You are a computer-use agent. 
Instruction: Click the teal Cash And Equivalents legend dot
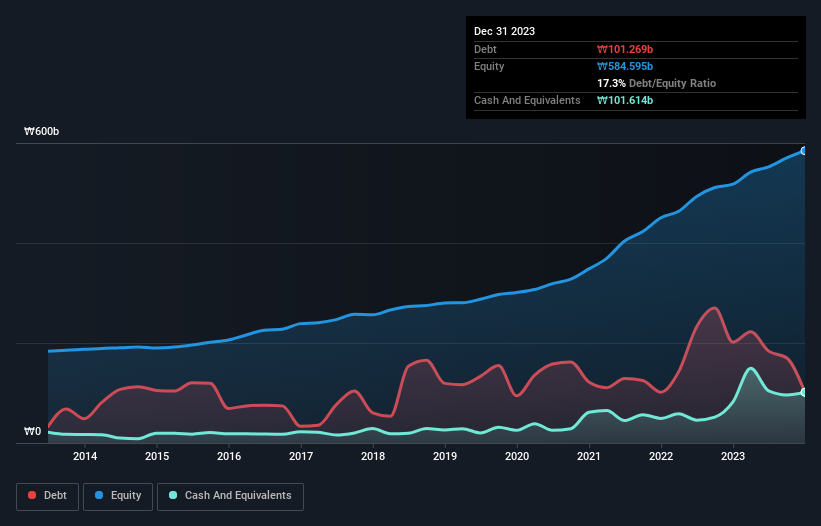click(x=173, y=495)
